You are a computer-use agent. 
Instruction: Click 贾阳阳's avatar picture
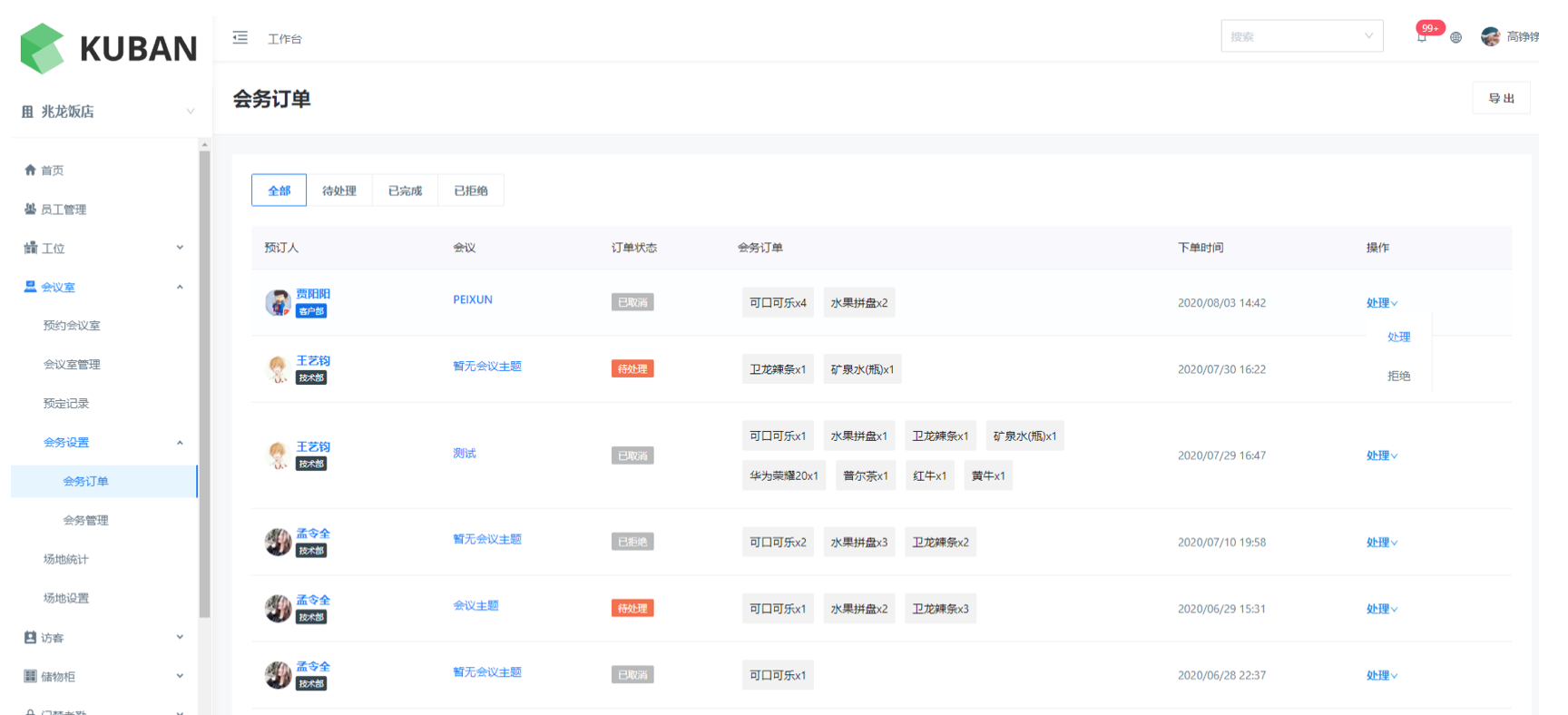(278, 302)
